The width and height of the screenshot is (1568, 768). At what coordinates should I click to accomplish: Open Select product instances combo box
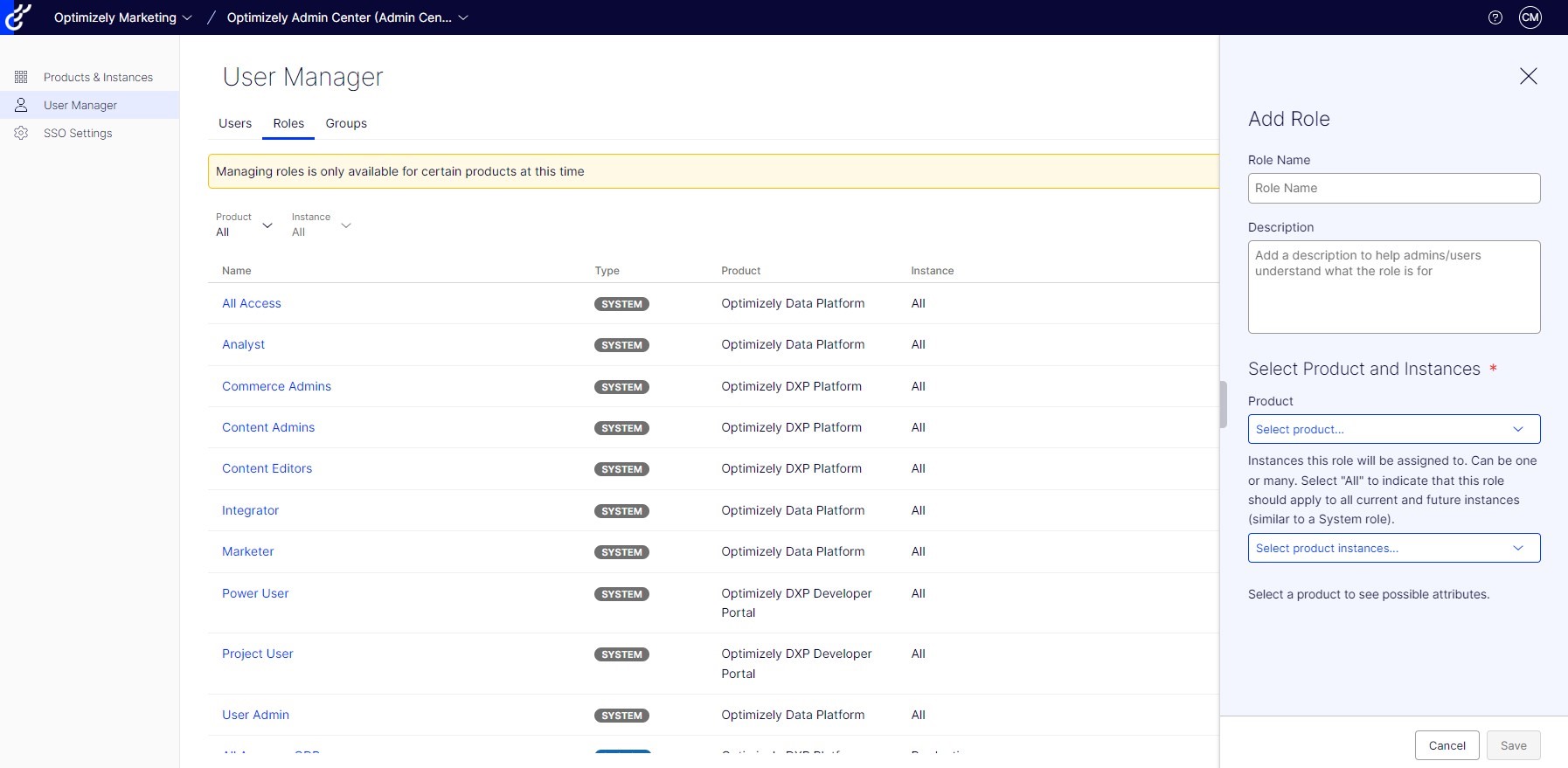coord(1394,548)
